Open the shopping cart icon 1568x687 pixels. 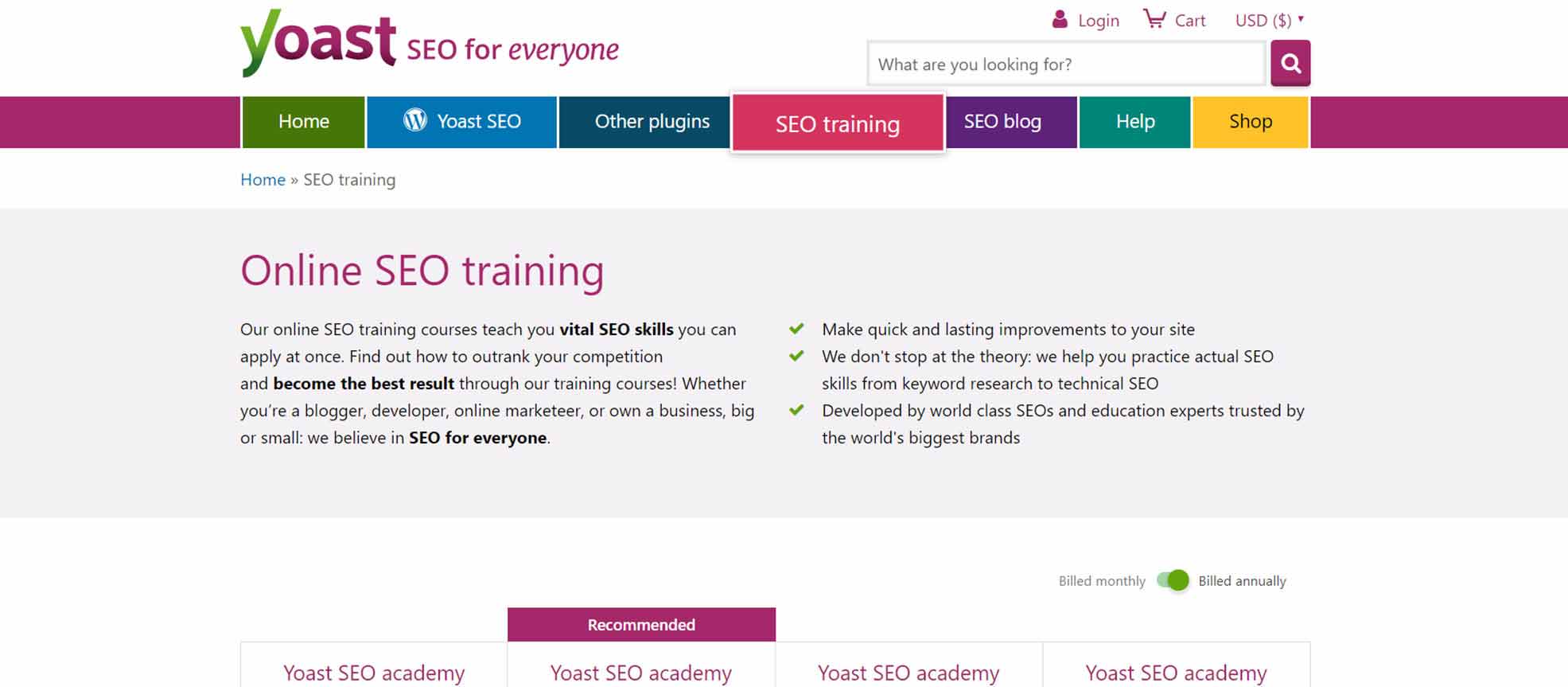pos(1154,18)
